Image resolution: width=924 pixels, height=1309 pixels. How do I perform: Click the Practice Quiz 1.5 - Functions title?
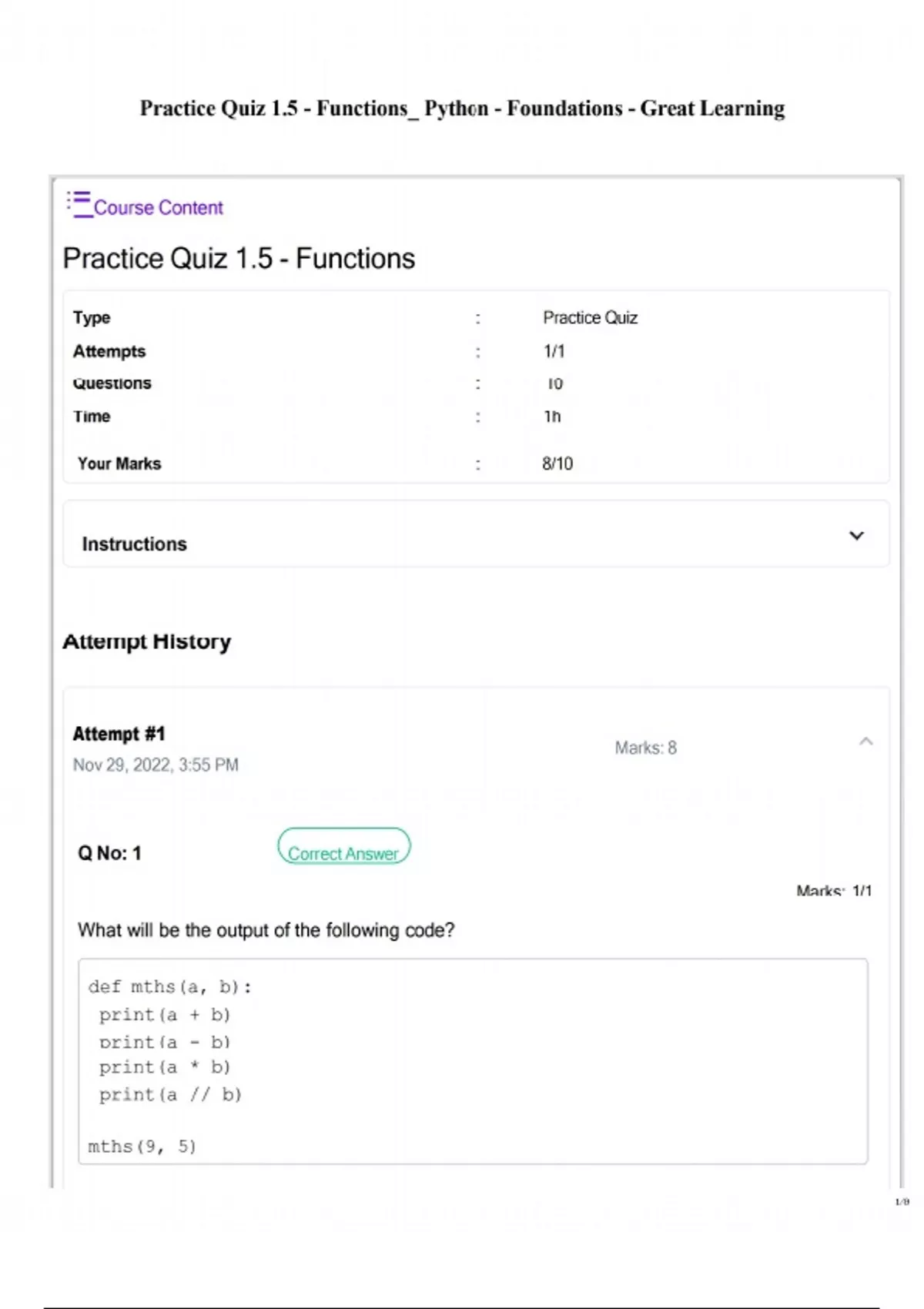tap(239, 259)
